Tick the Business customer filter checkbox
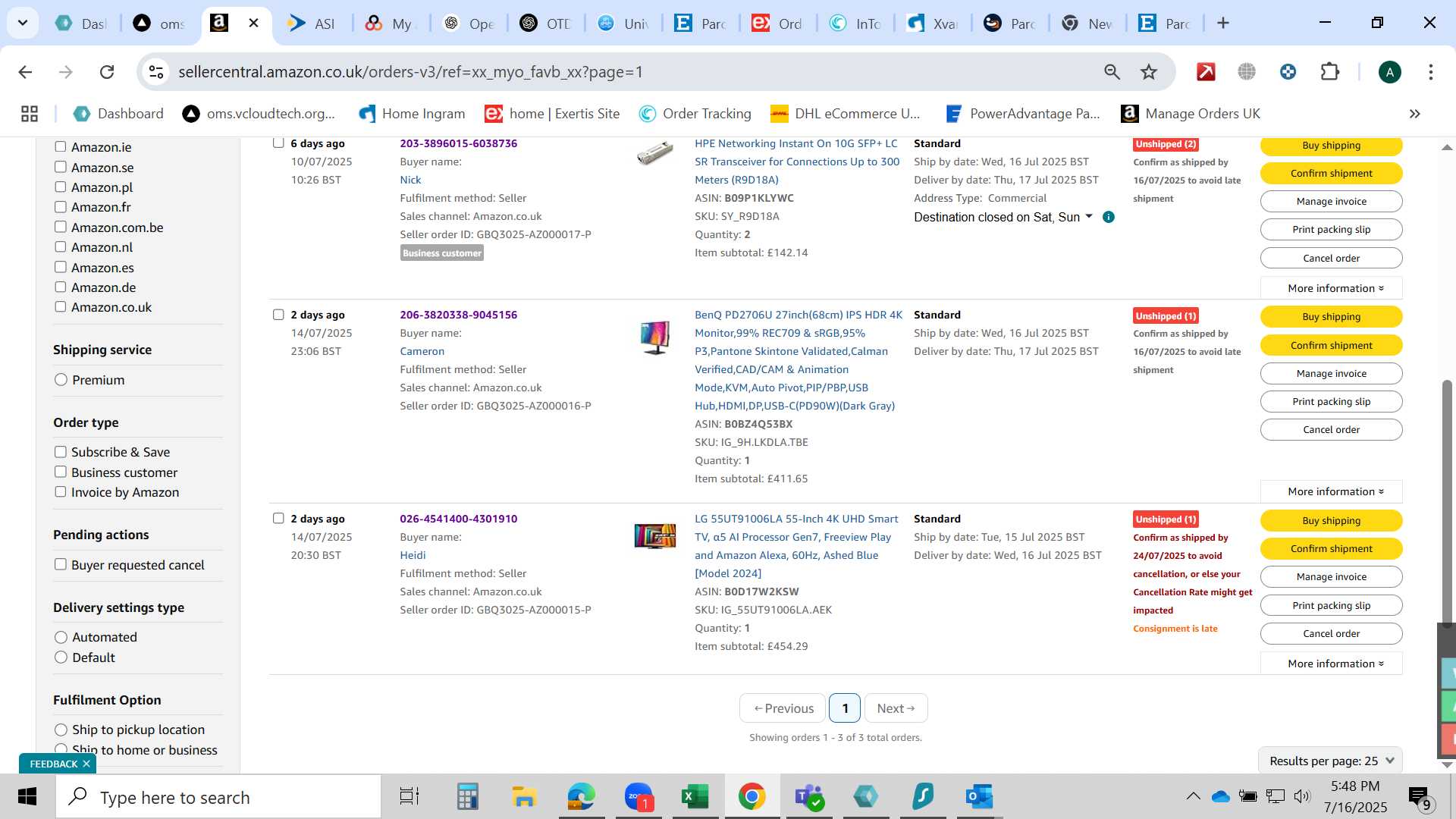 pos(61,472)
